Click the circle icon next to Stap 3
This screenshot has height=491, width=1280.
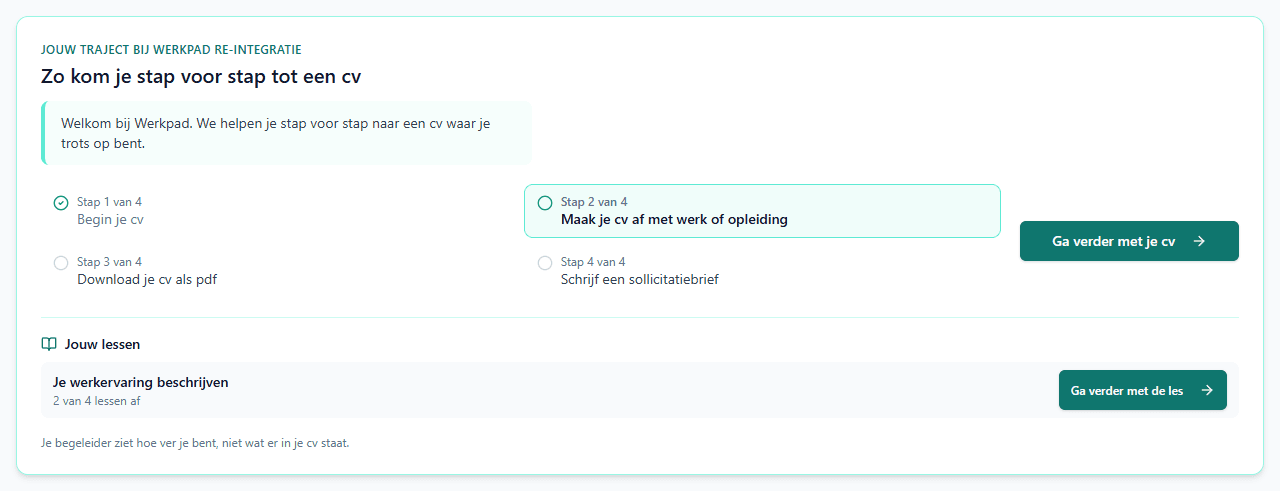61,263
